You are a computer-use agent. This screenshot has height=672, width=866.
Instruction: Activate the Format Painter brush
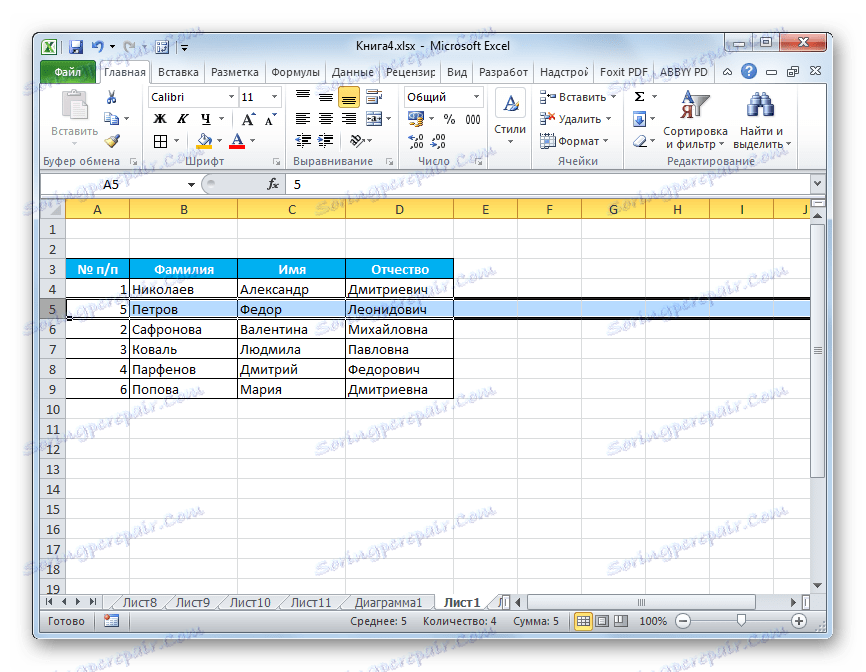(x=112, y=141)
